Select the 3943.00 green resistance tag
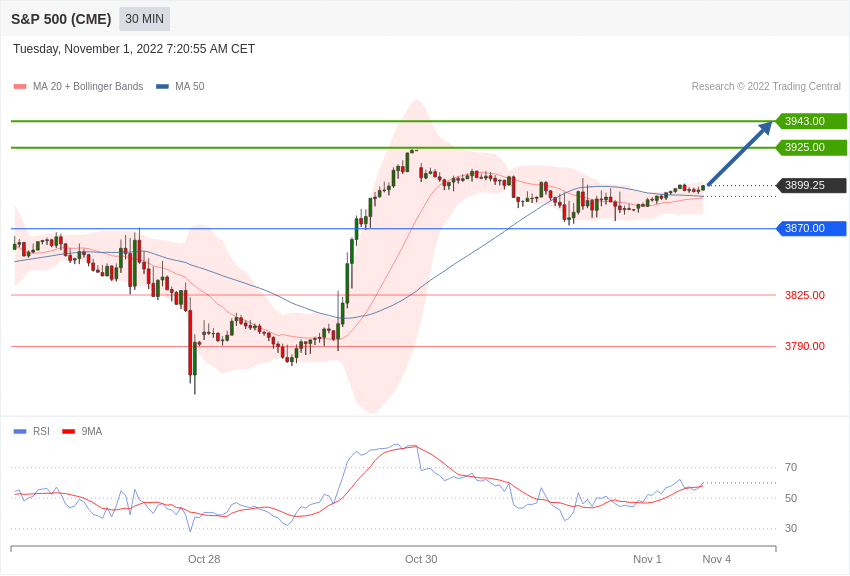Viewport: 850px width, 576px height. [x=811, y=121]
